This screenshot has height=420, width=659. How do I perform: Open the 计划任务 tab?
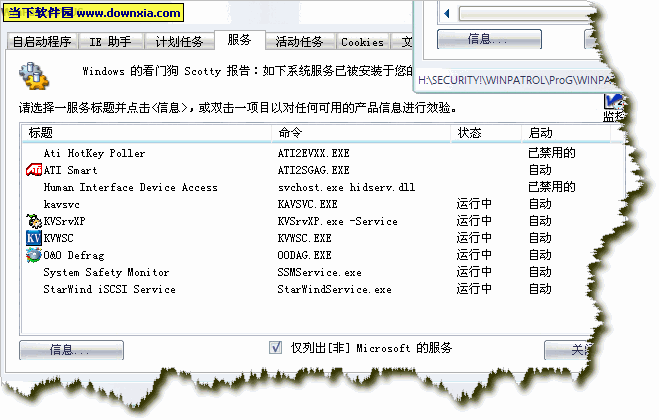(179, 42)
